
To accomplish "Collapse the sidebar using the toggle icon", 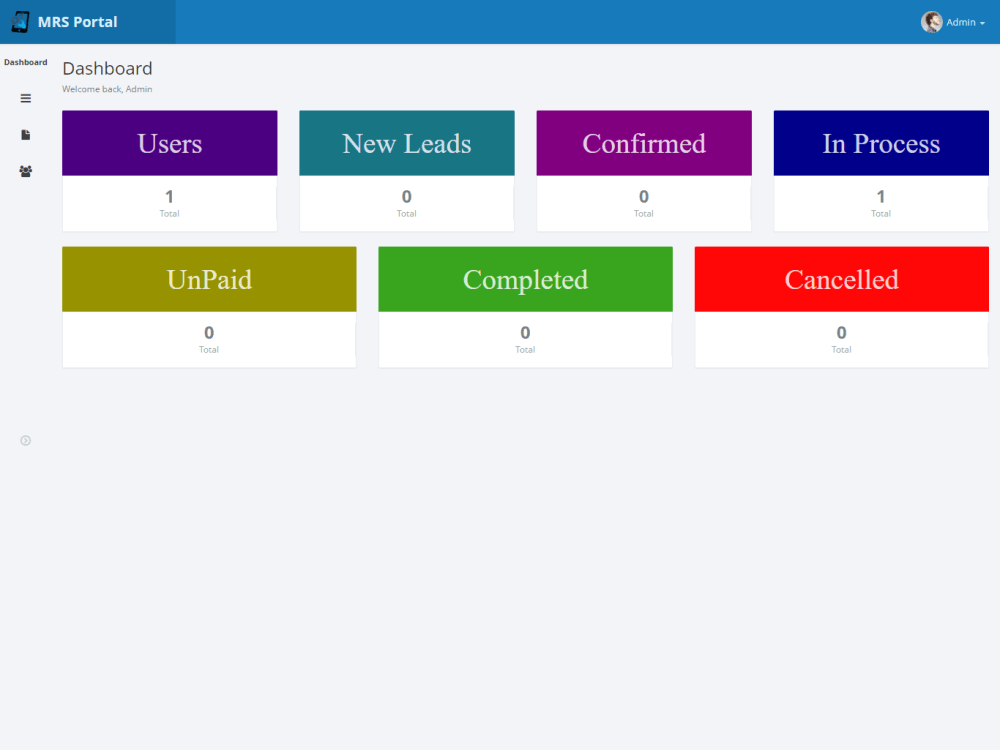I will pyautogui.click(x=25, y=98).
